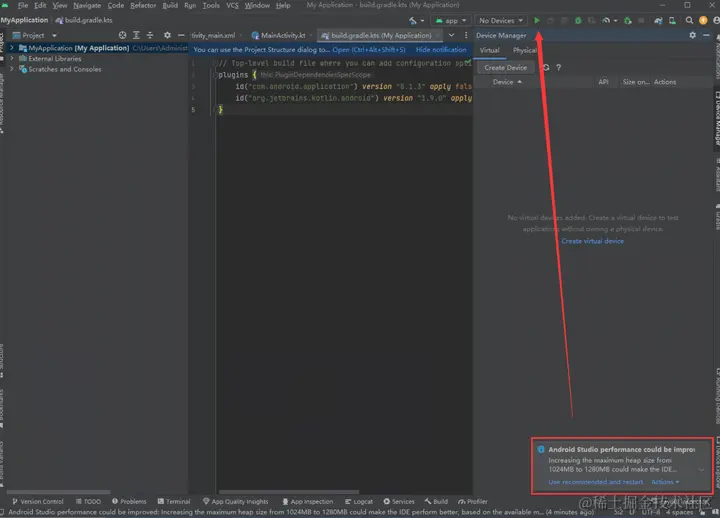Switch to the activity_main.xml editor tab
Screen dimensions: 720x518
pyautogui.click(x=213, y=35)
